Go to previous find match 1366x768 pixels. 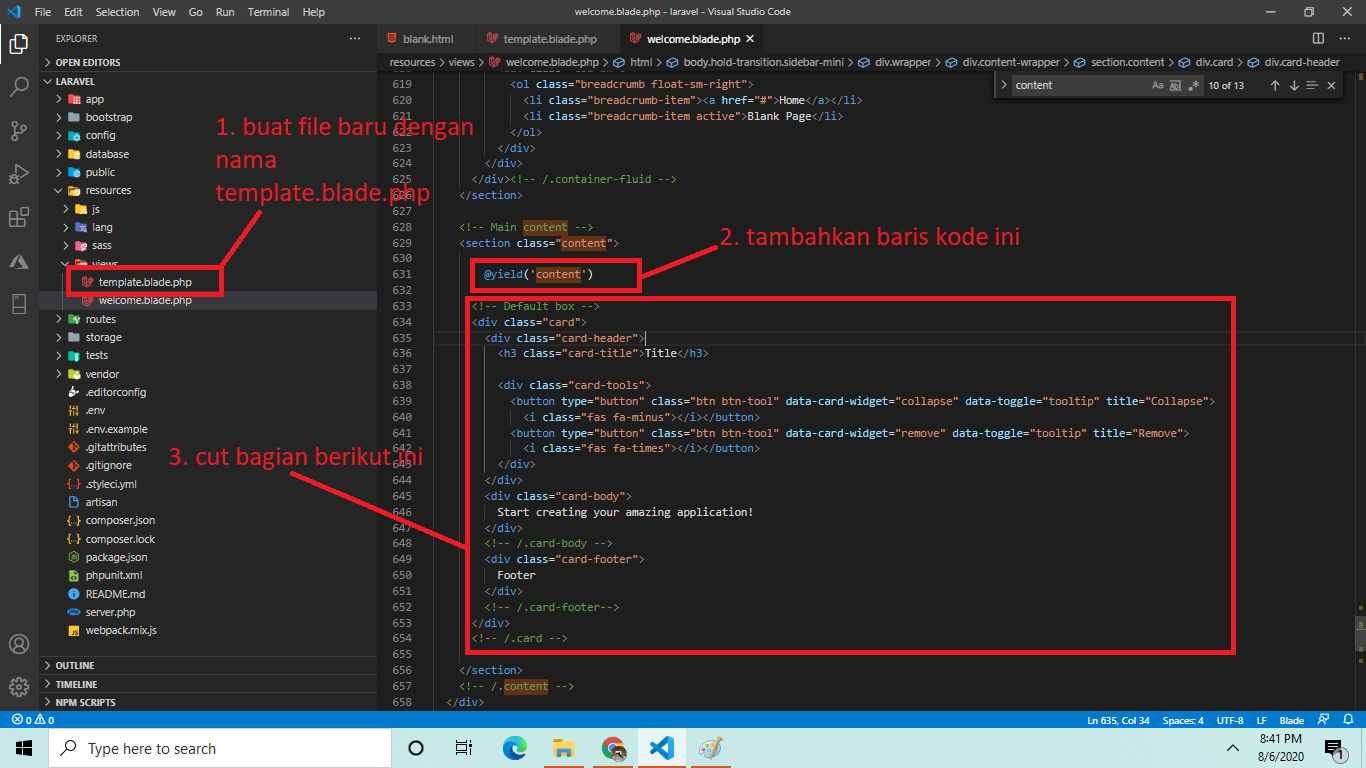pos(1275,85)
